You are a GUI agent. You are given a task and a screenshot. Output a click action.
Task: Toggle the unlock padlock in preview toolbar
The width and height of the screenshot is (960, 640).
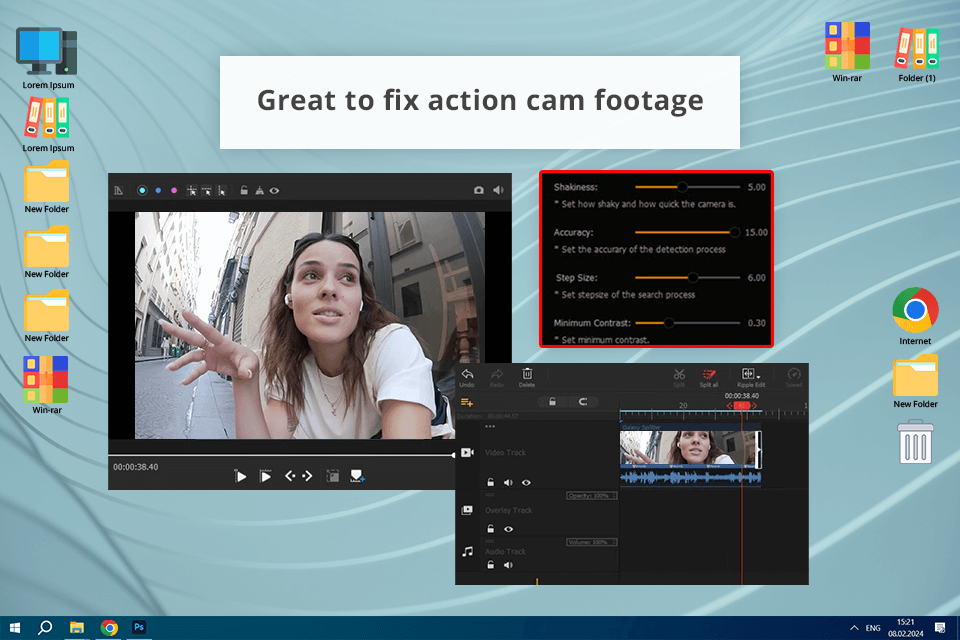[x=244, y=190]
